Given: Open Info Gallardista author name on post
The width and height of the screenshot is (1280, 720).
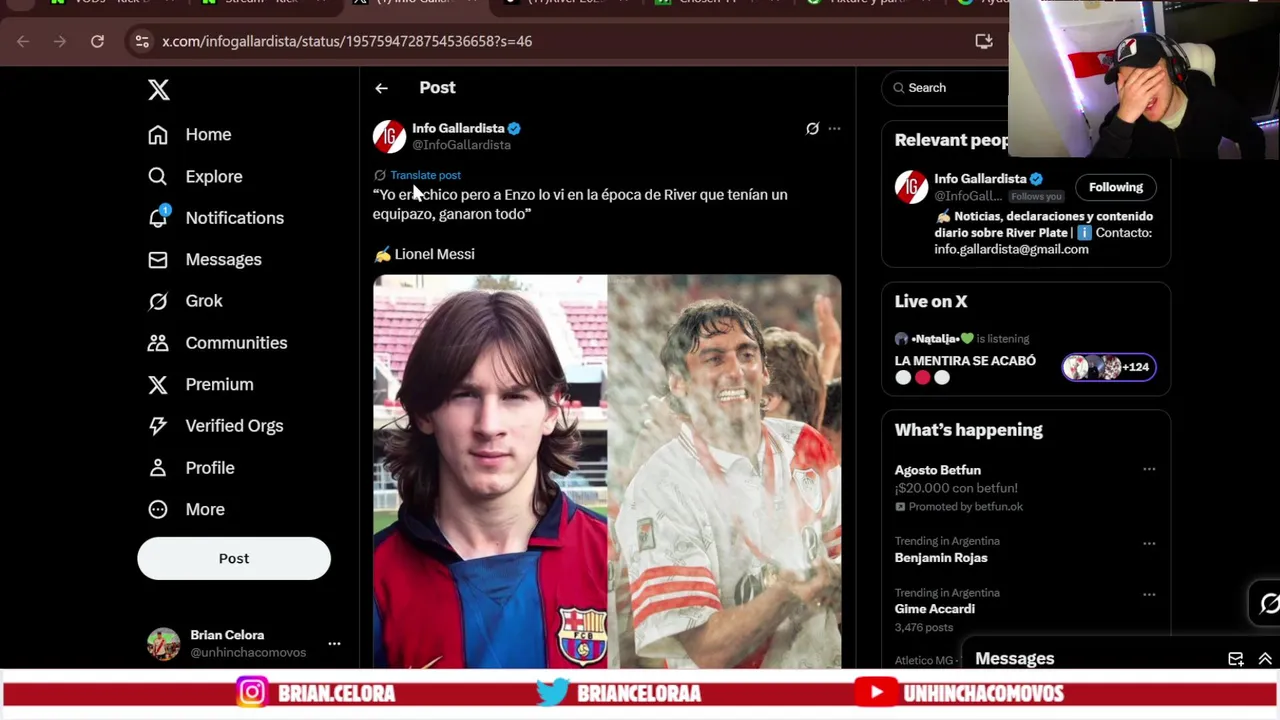Looking at the screenshot, I should coord(458,128).
